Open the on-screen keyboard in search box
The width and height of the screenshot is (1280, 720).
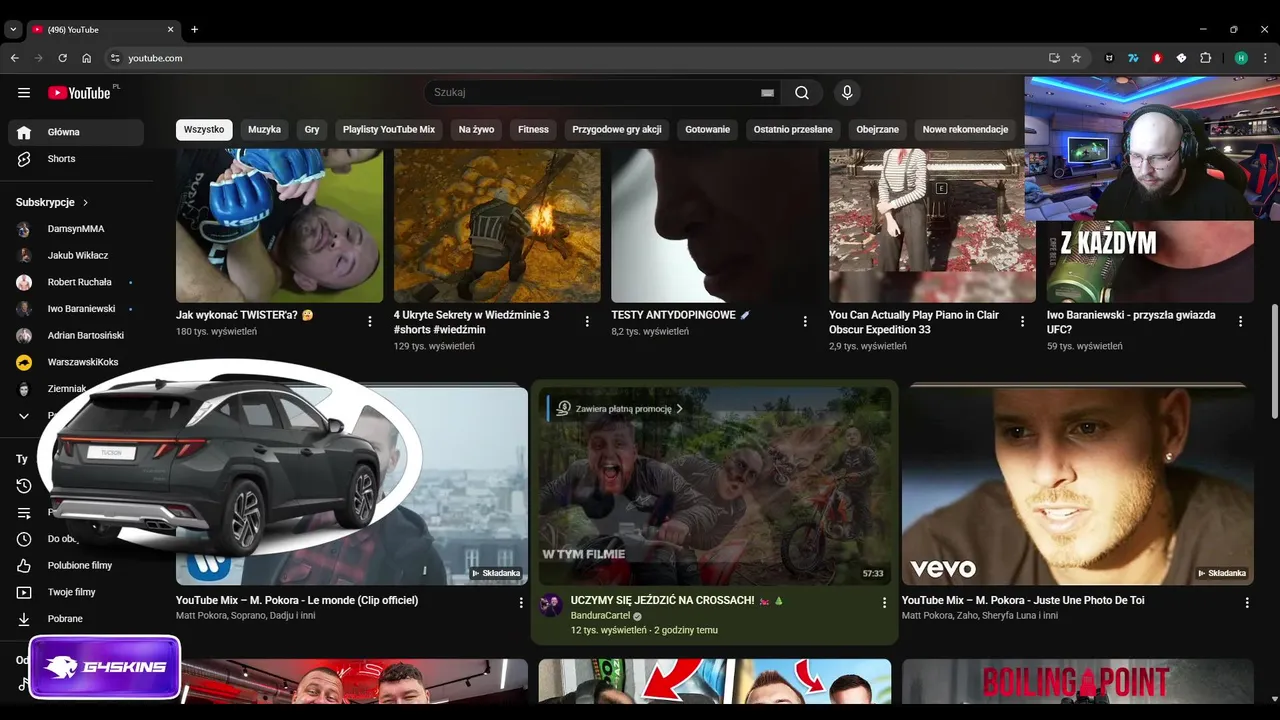click(767, 93)
